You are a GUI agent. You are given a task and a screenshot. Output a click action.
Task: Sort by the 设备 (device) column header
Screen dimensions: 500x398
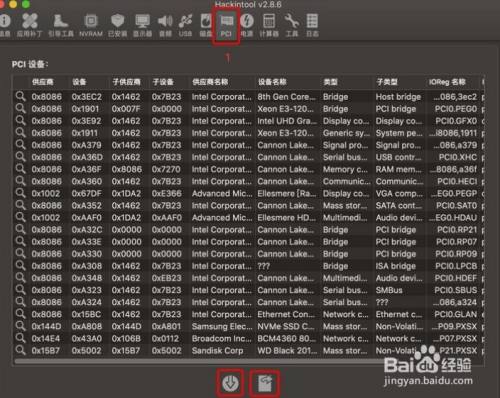79,82
